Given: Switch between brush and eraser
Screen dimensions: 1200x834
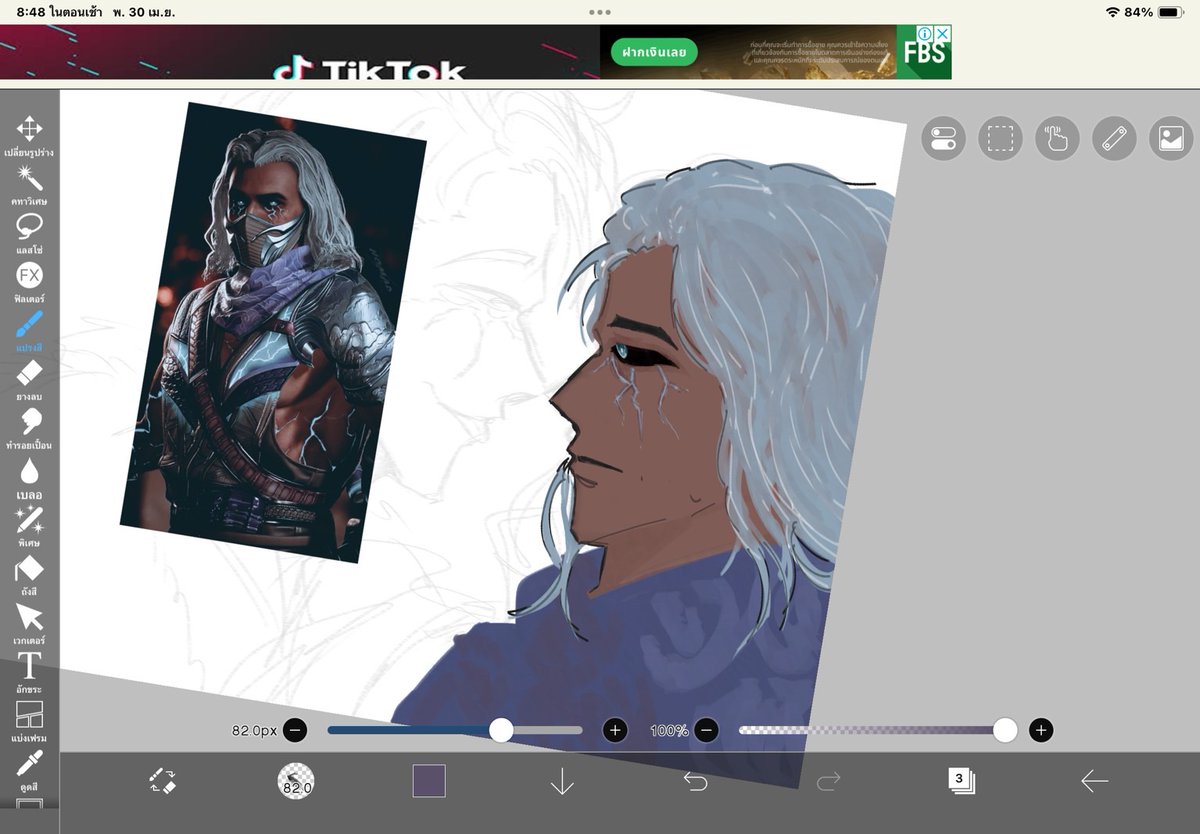Looking at the screenshot, I should [x=163, y=780].
